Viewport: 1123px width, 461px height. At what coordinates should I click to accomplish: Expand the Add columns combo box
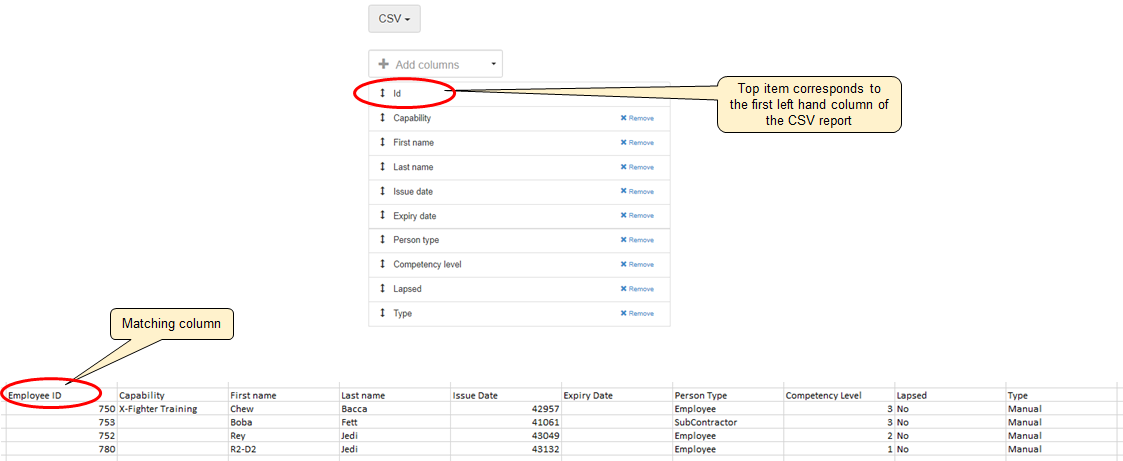(435, 64)
